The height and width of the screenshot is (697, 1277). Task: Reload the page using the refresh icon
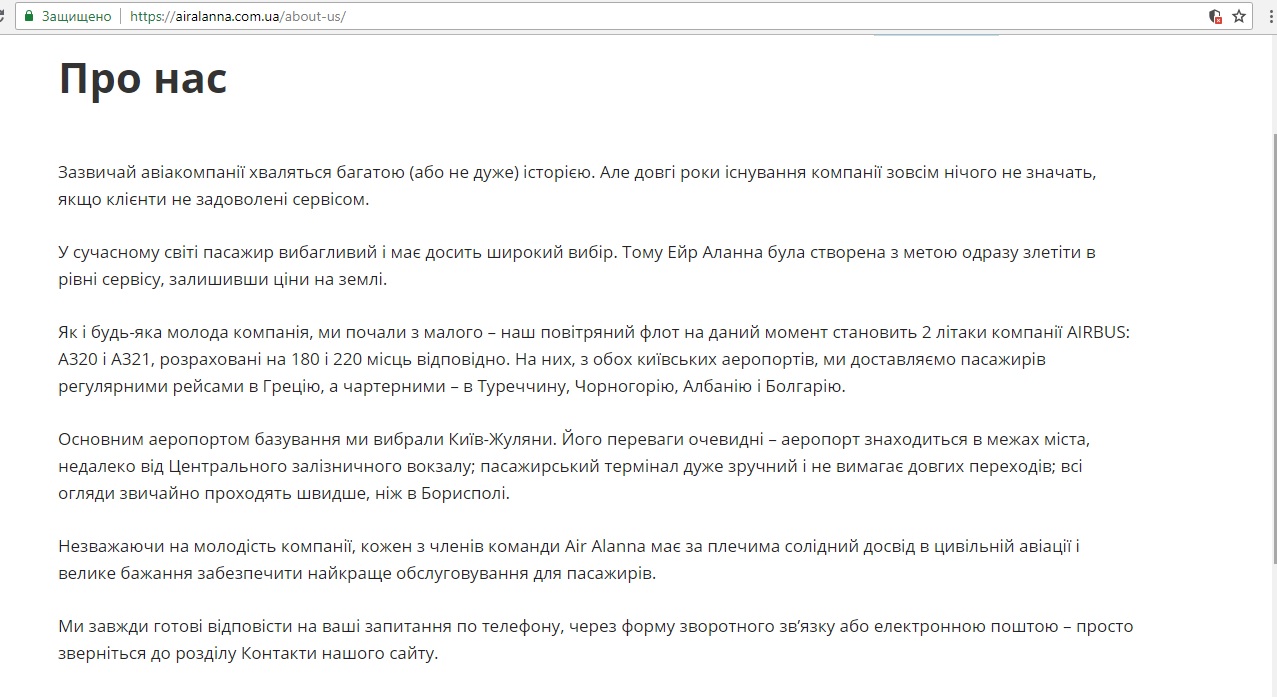(x=3, y=17)
